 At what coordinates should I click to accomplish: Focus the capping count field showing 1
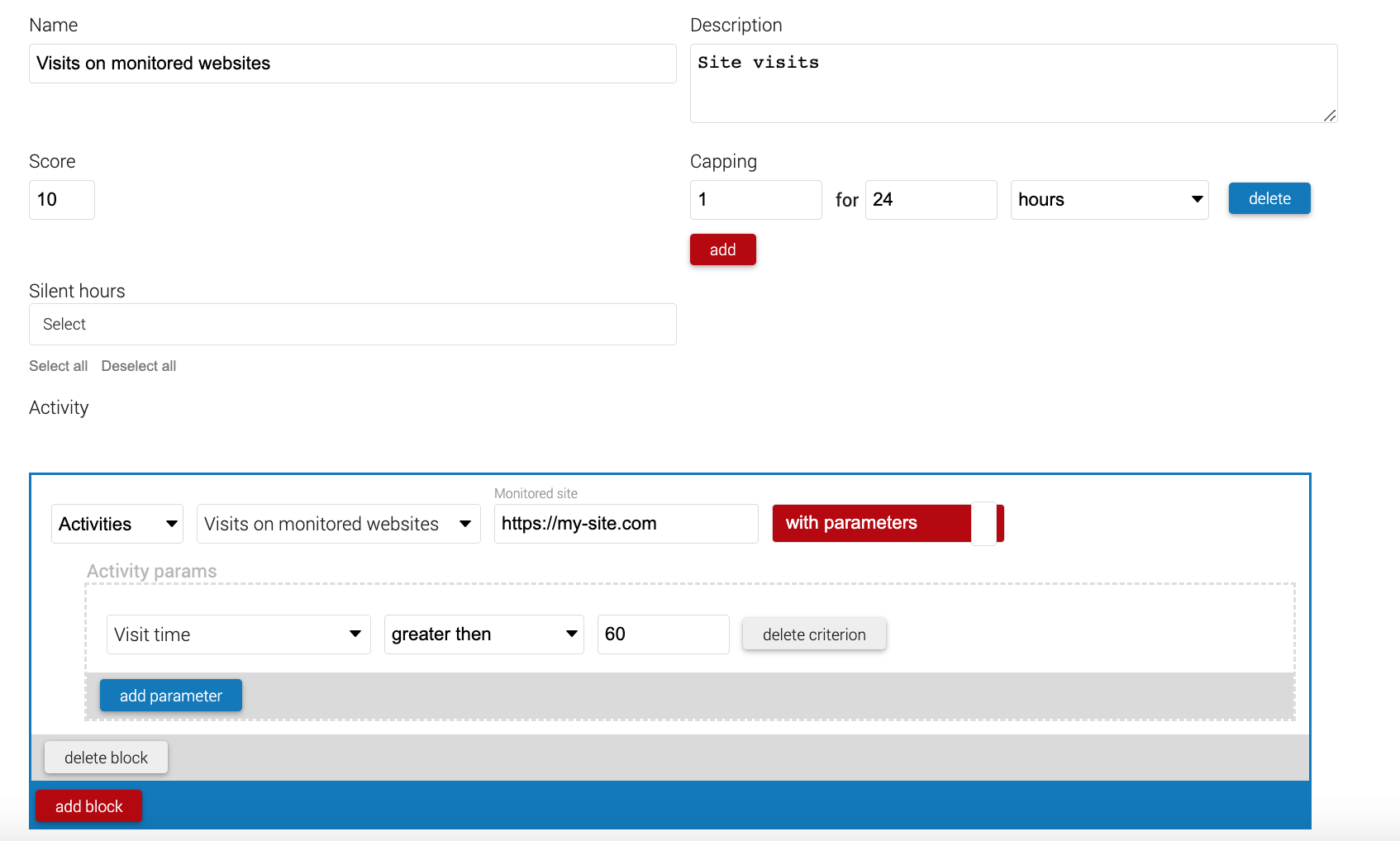coord(756,200)
